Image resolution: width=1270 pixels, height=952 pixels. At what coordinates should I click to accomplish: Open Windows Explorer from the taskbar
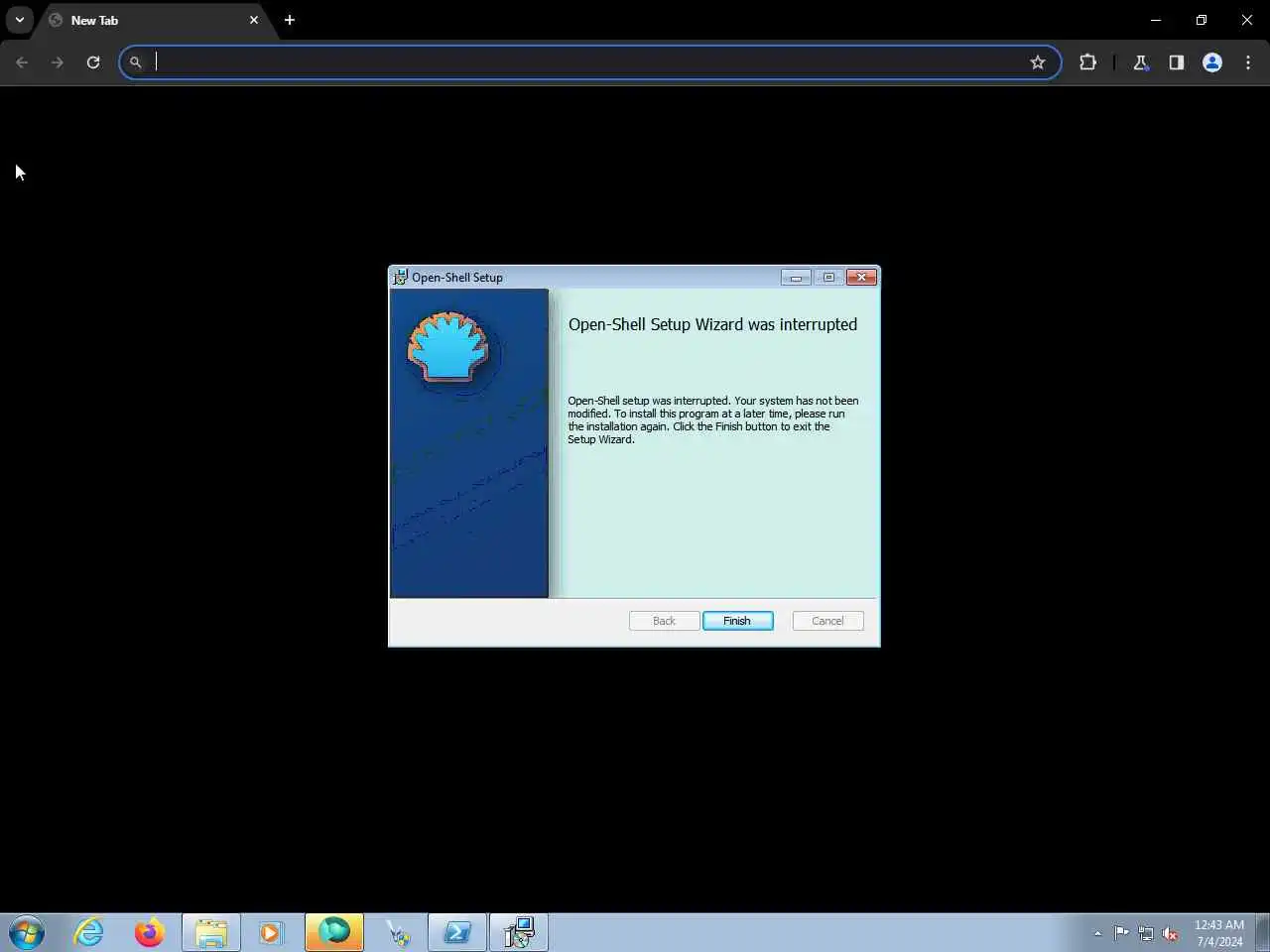pos(211,933)
